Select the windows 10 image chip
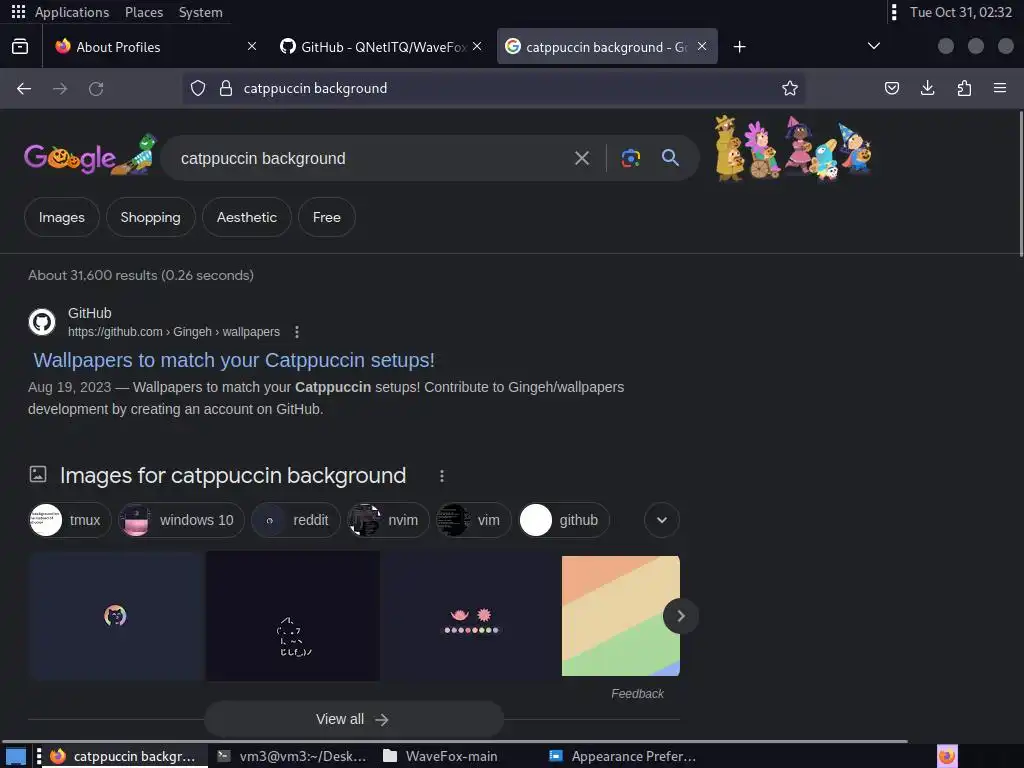 182,520
